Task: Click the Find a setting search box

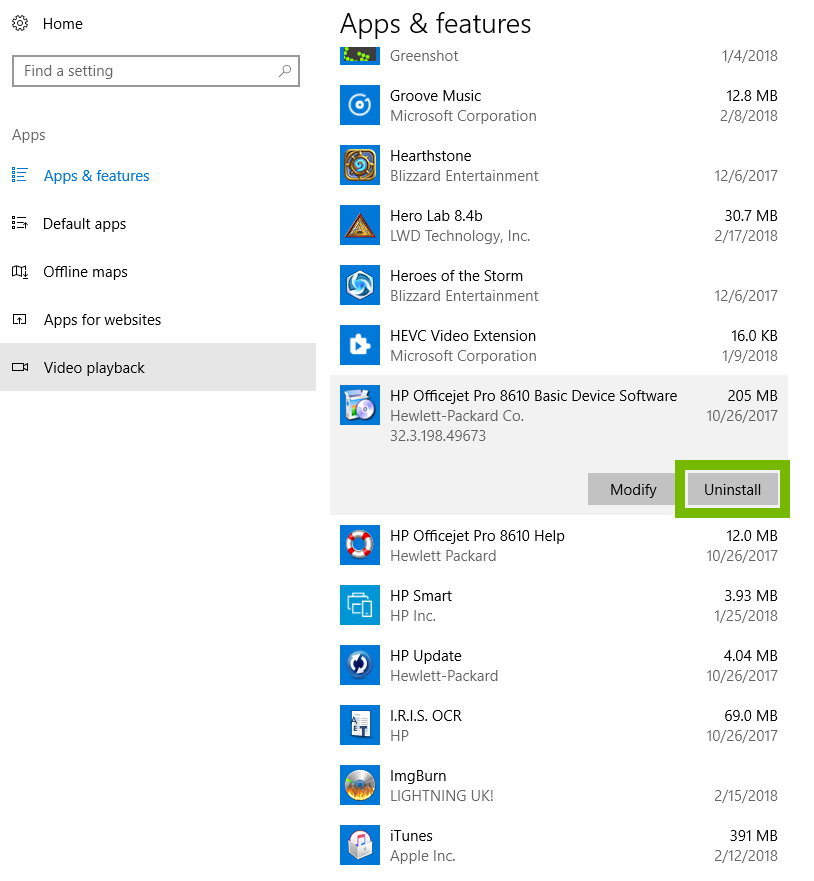Action: point(156,71)
